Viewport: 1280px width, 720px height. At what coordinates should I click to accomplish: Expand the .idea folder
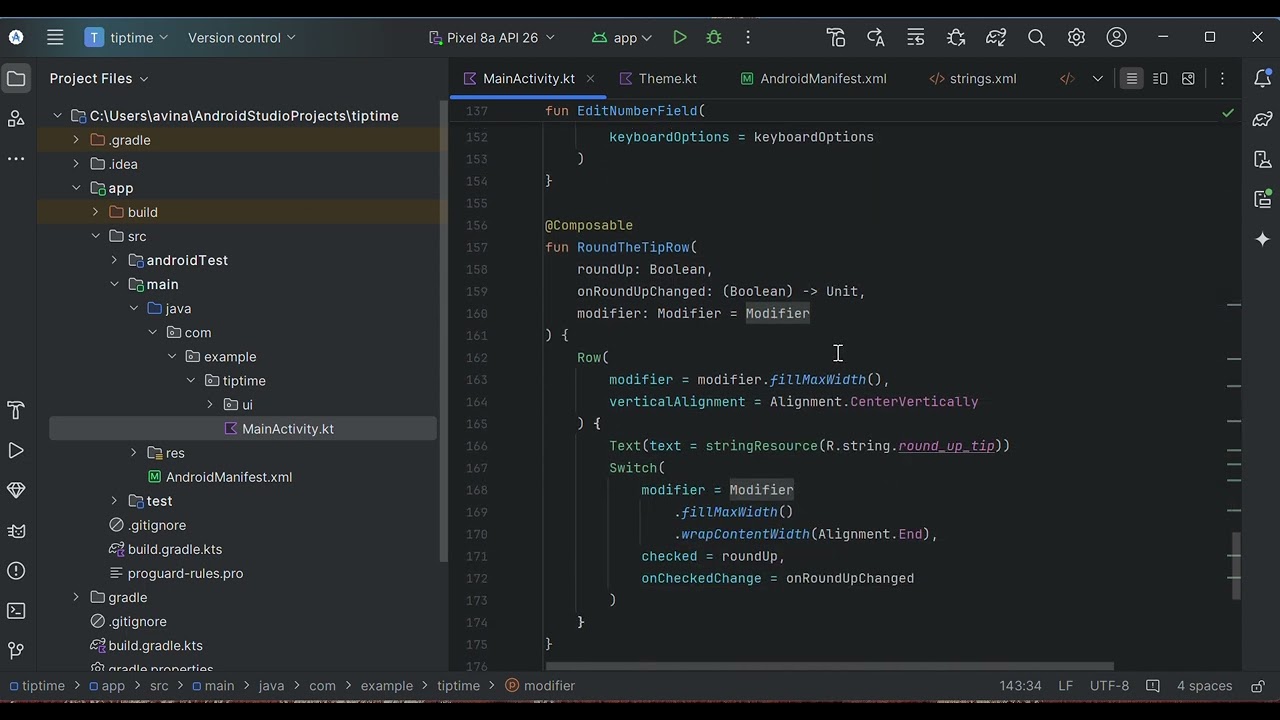point(76,164)
